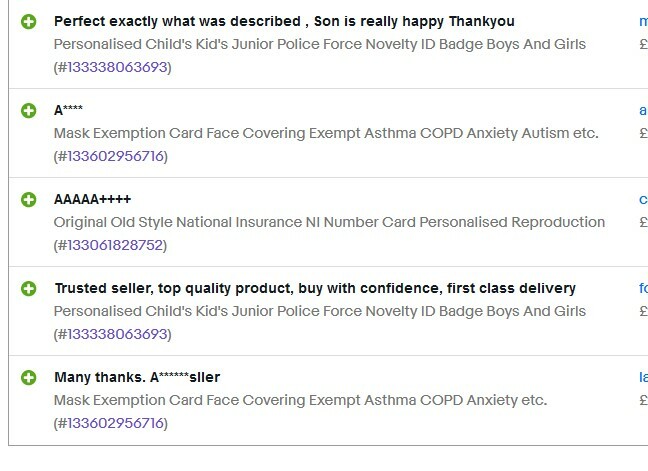Open item #133602956716 under "Many thanks" feedback
This screenshot has width=648, height=471.
pyautogui.click(x=115, y=423)
